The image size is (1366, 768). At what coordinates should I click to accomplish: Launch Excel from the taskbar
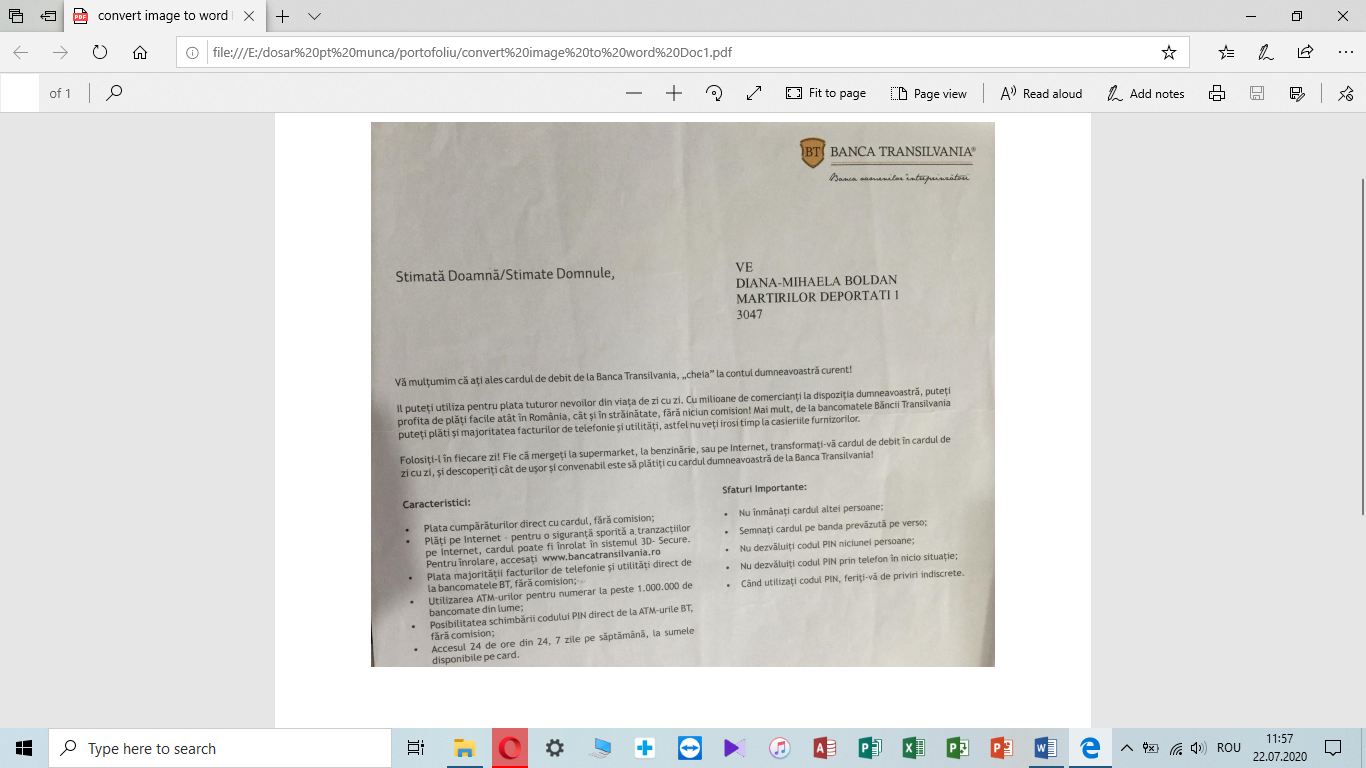point(913,748)
